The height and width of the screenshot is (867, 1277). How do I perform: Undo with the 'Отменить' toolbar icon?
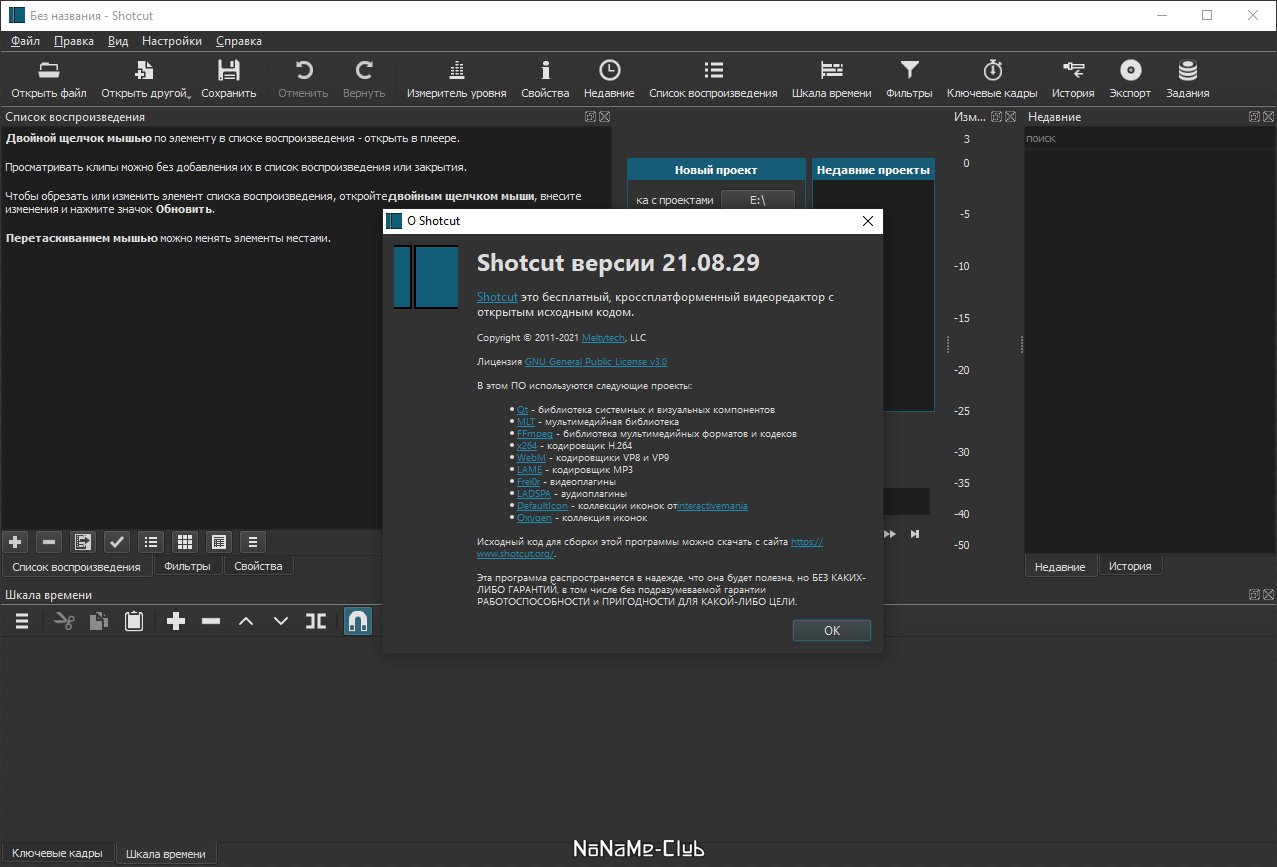(x=303, y=80)
